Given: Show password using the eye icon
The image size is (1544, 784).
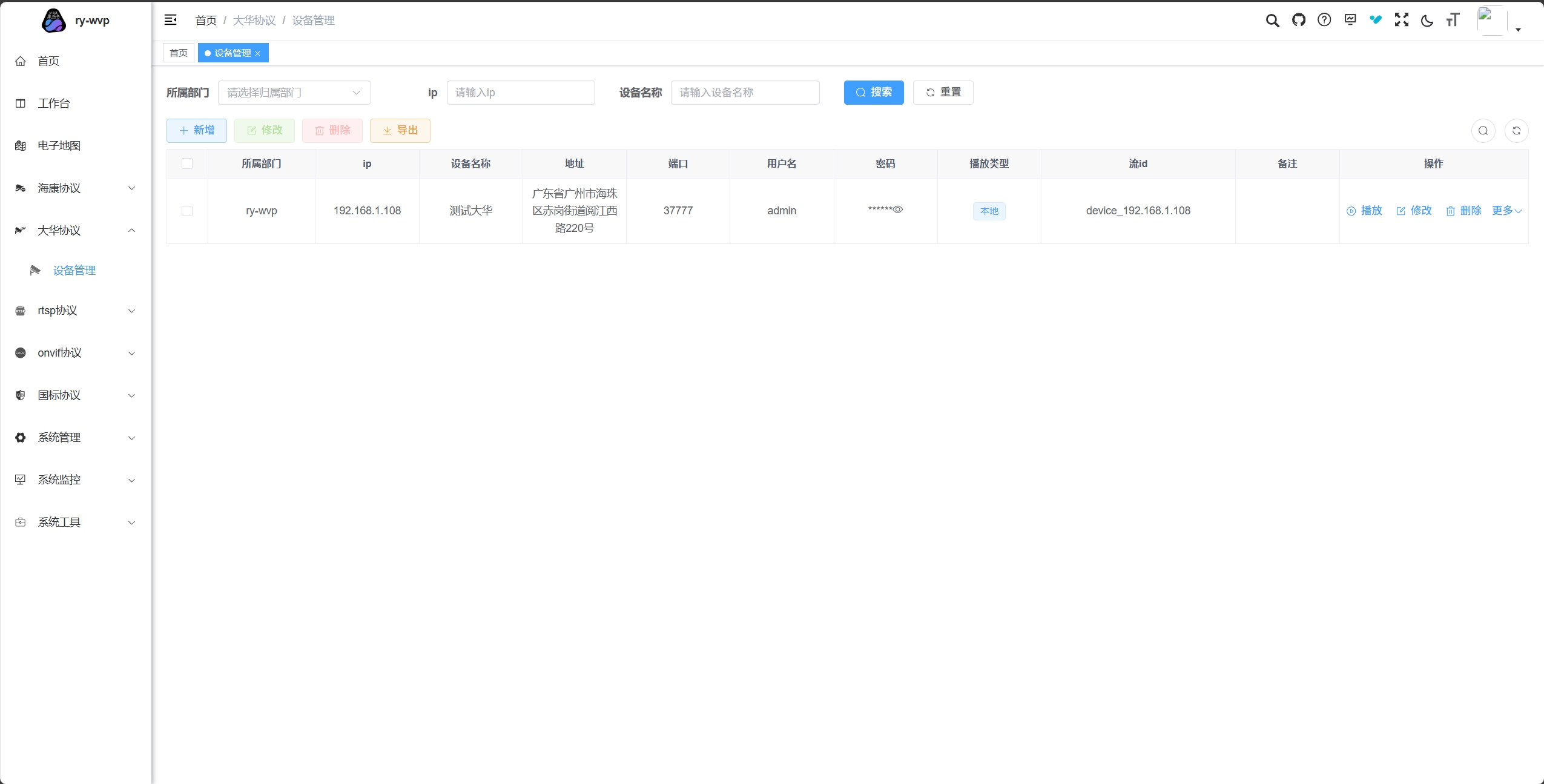Looking at the screenshot, I should tap(898, 209).
